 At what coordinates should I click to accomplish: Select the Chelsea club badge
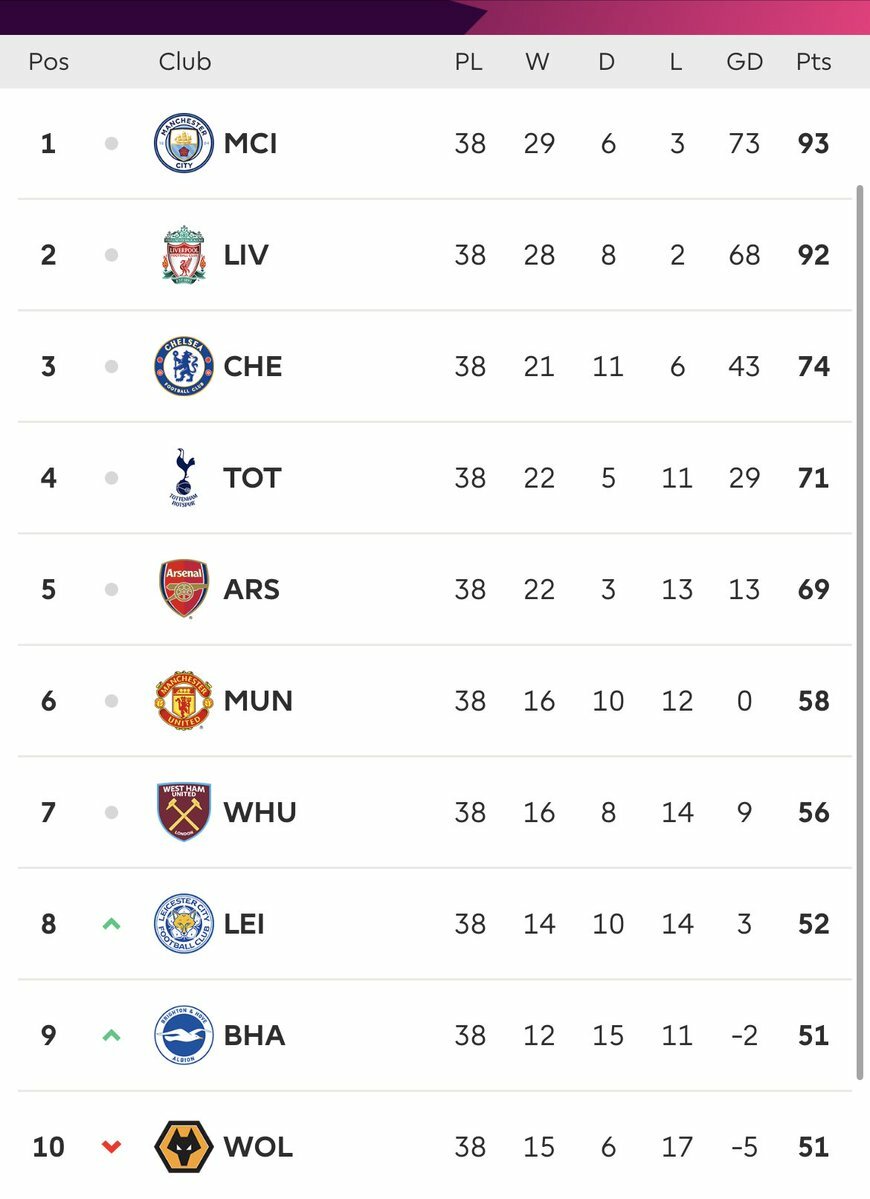(183, 366)
